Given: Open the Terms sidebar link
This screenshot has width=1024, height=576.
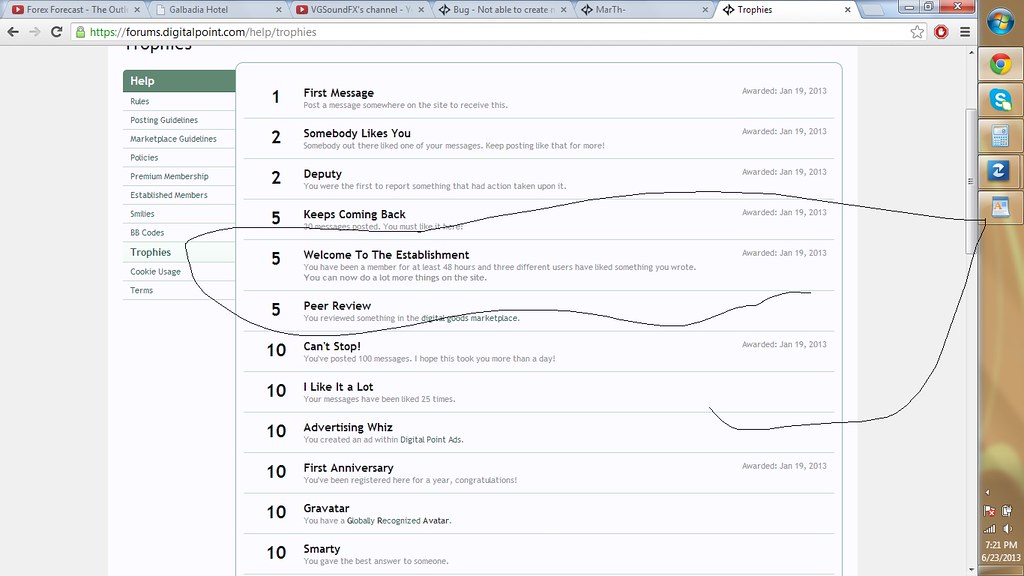Looking at the screenshot, I should tap(141, 291).
